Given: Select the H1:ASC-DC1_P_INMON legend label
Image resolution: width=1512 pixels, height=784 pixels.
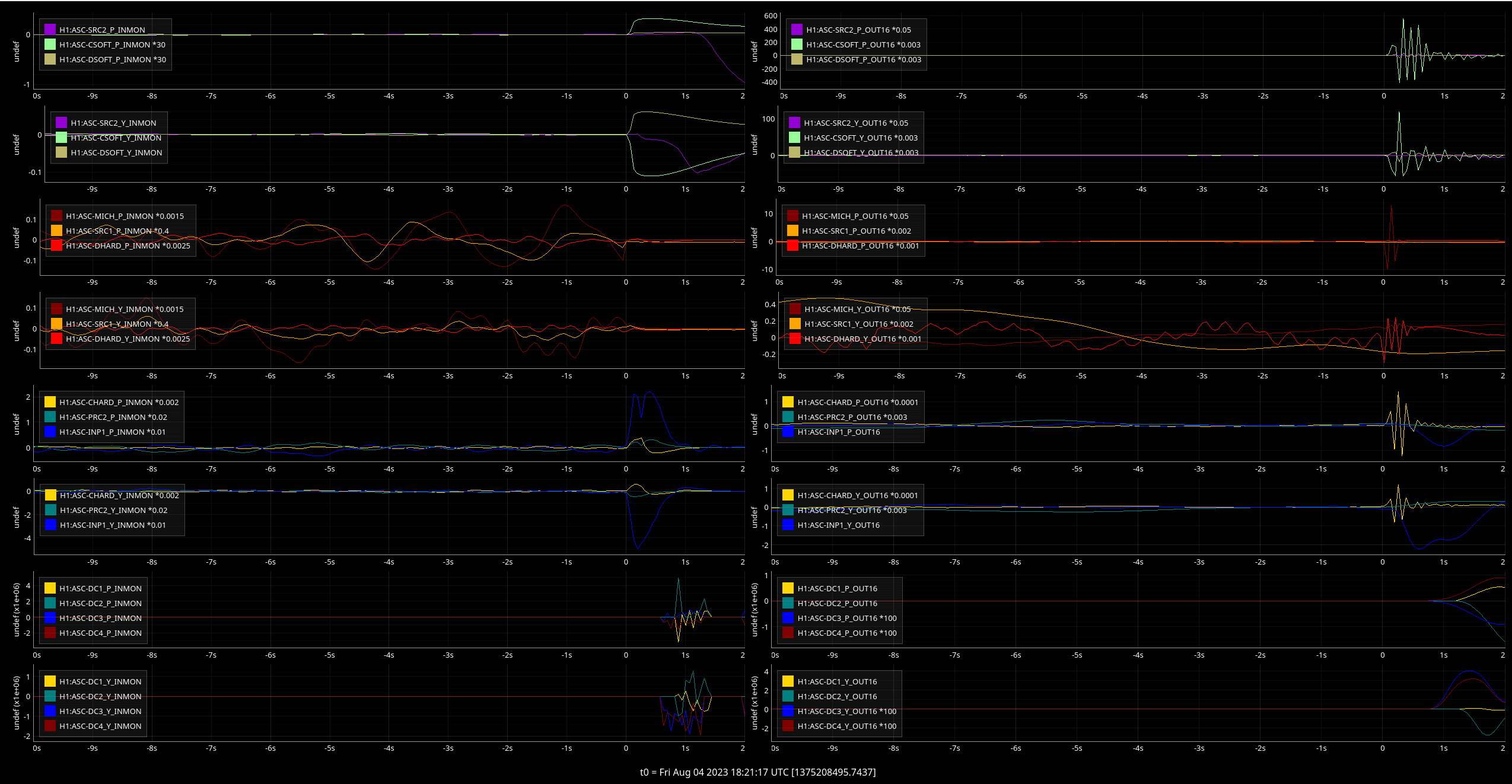Looking at the screenshot, I should pyautogui.click(x=100, y=588).
